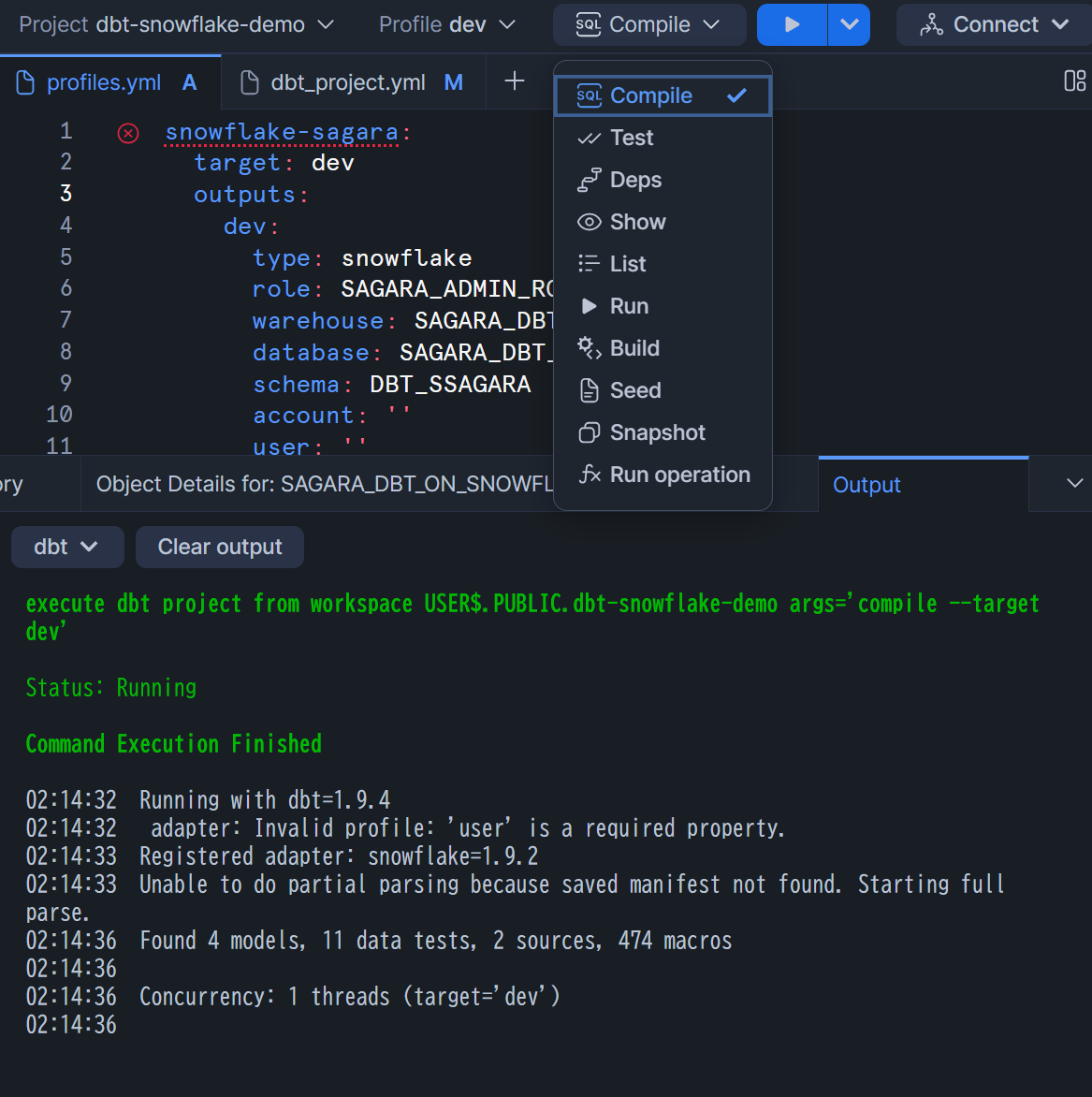Click the 'Concurrency: 1 threads' log line
This screenshot has height=1097, width=1092.
point(293,997)
